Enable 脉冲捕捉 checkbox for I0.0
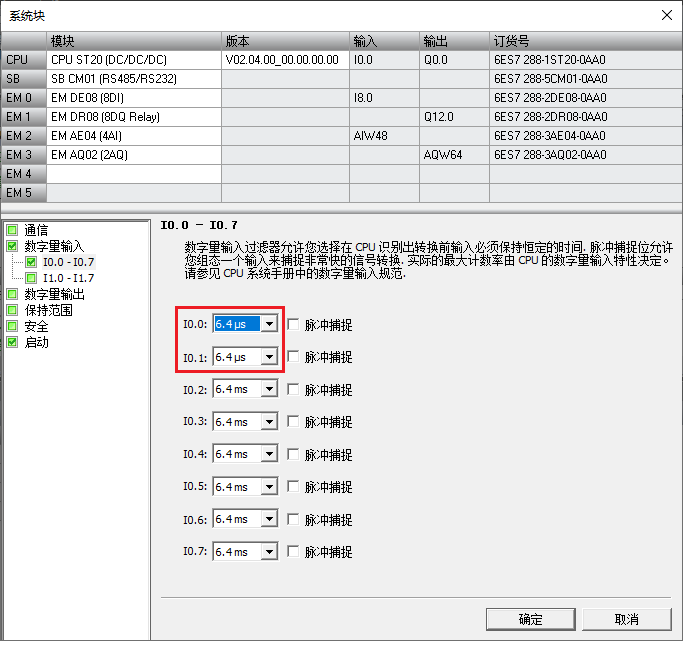Image resolution: width=683 pixels, height=648 pixels. click(x=293, y=325)
